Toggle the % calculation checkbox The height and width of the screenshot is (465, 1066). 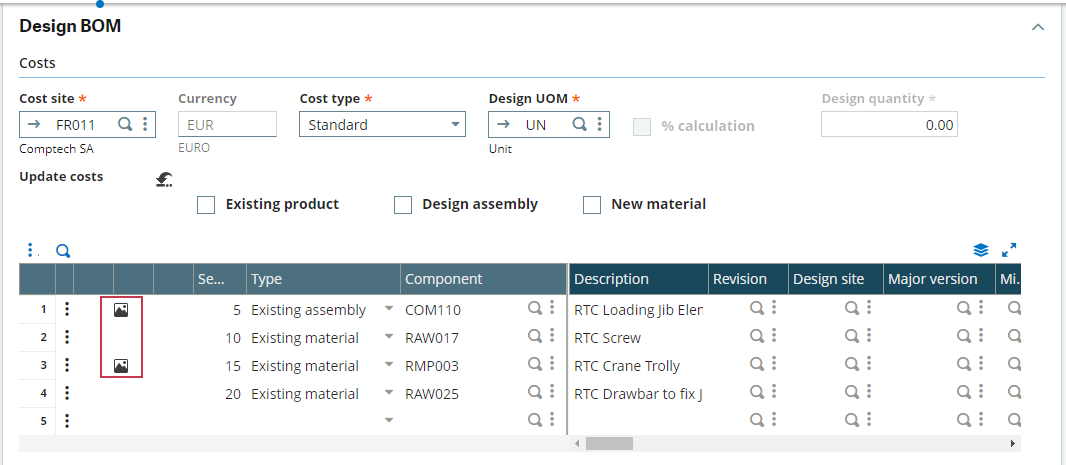click(642, 126)
